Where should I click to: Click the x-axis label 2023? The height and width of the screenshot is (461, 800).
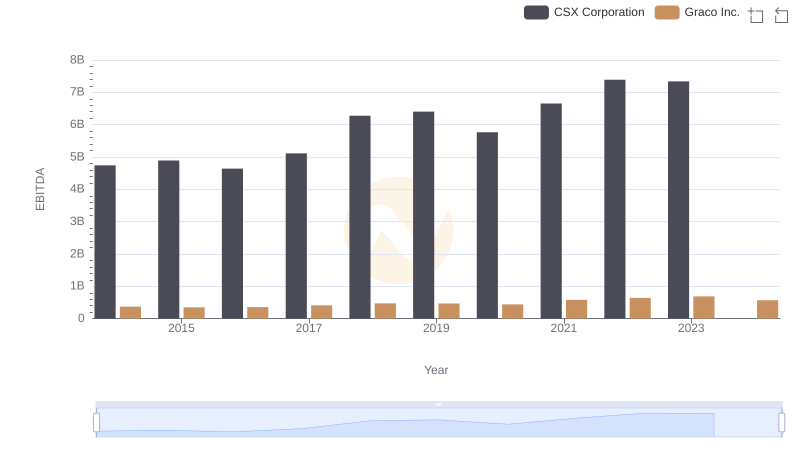click(x=691, y=328)
